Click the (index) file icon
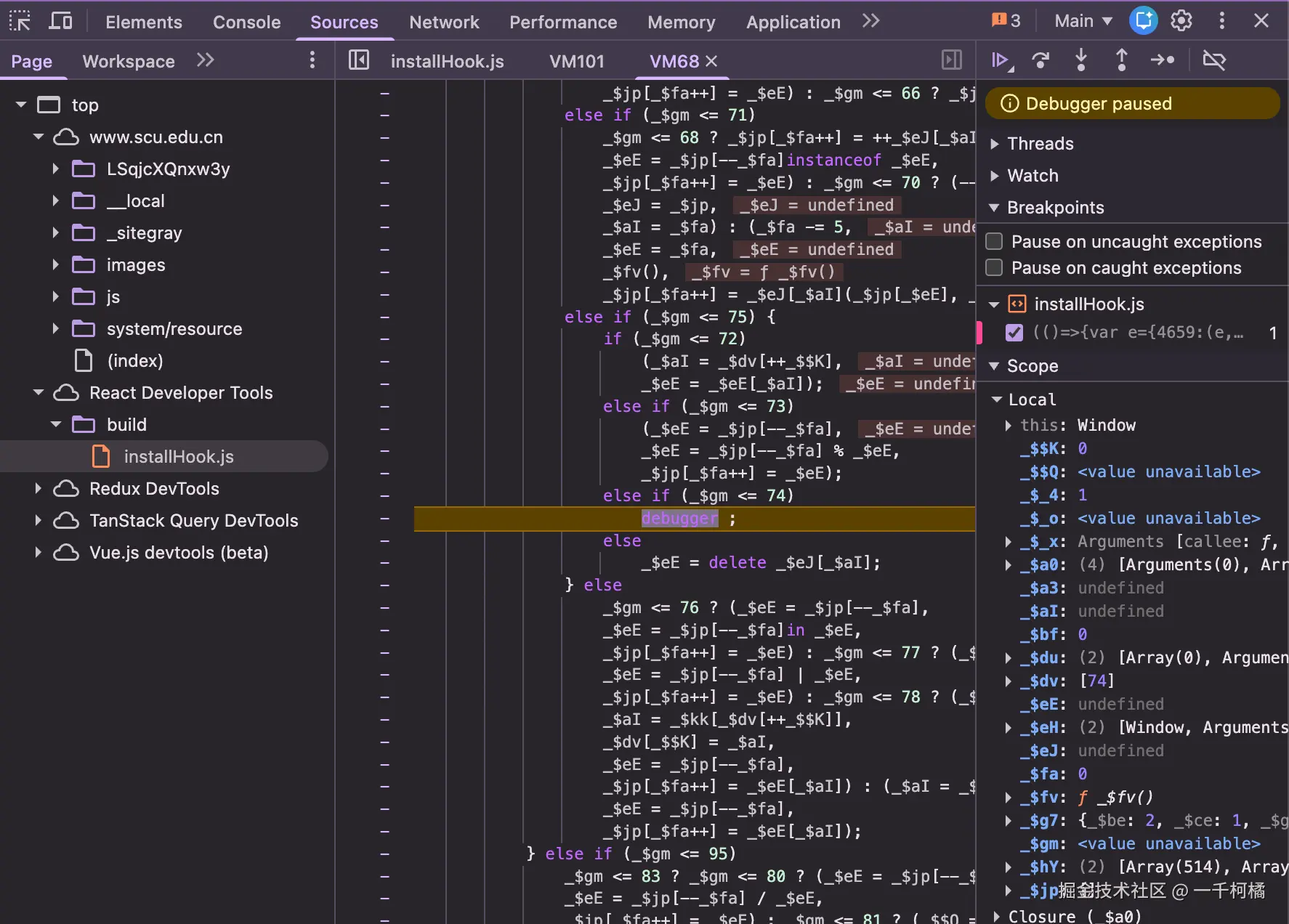Image resolution: width=1289 pixels, height=924 pixels. pos(84,360)
